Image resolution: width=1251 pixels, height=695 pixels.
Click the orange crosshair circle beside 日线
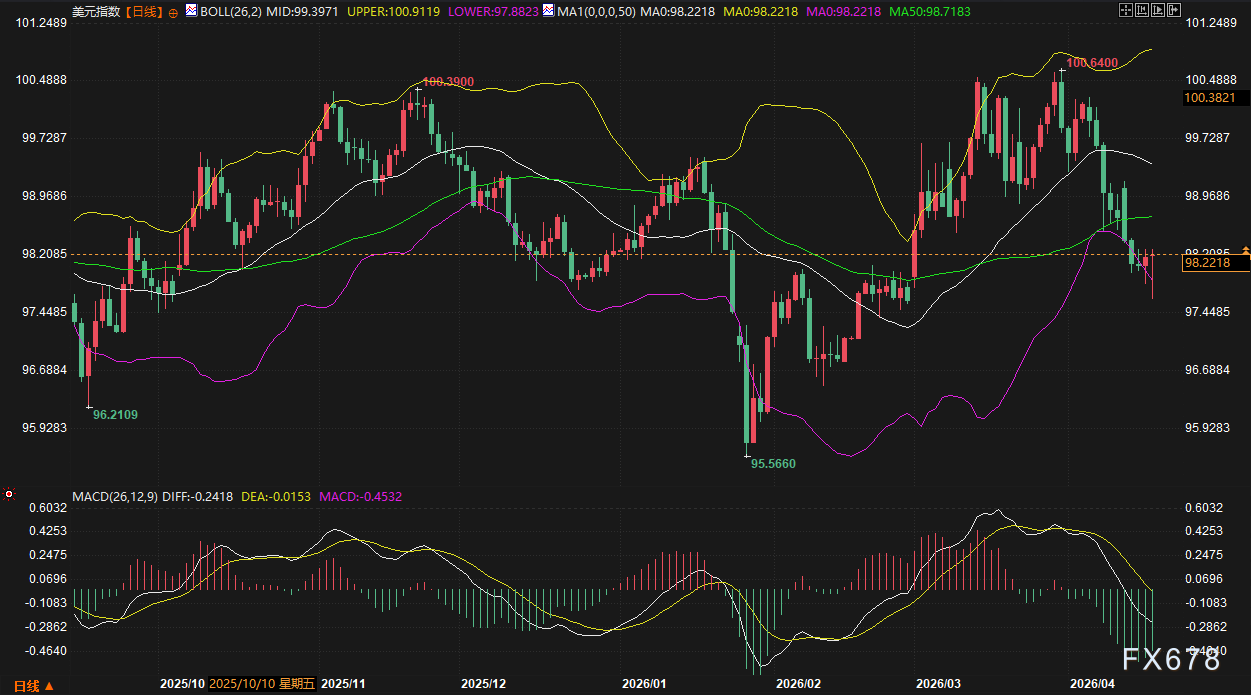click(x=174, y=12)
